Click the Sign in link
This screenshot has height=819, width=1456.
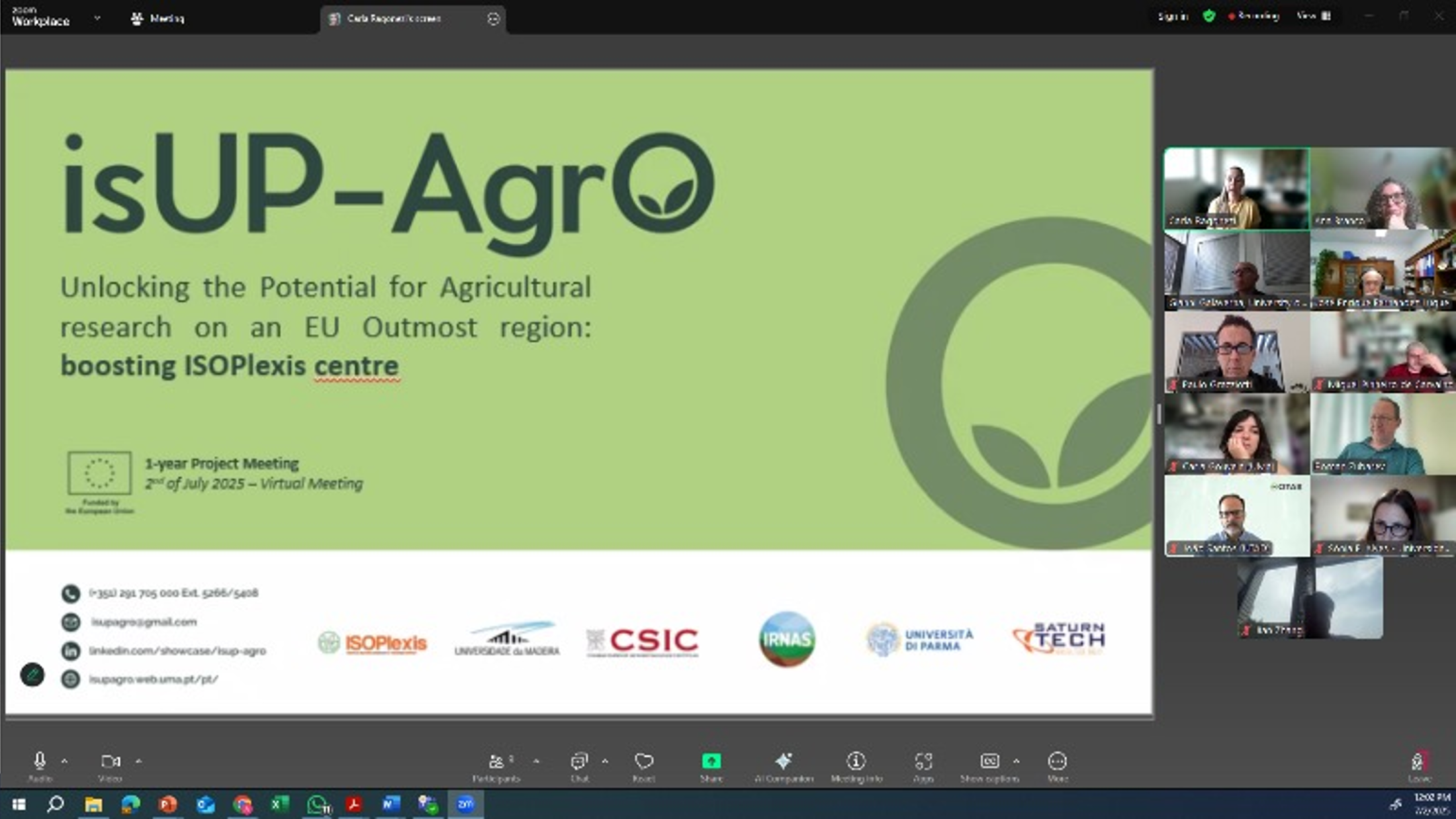1172,17
